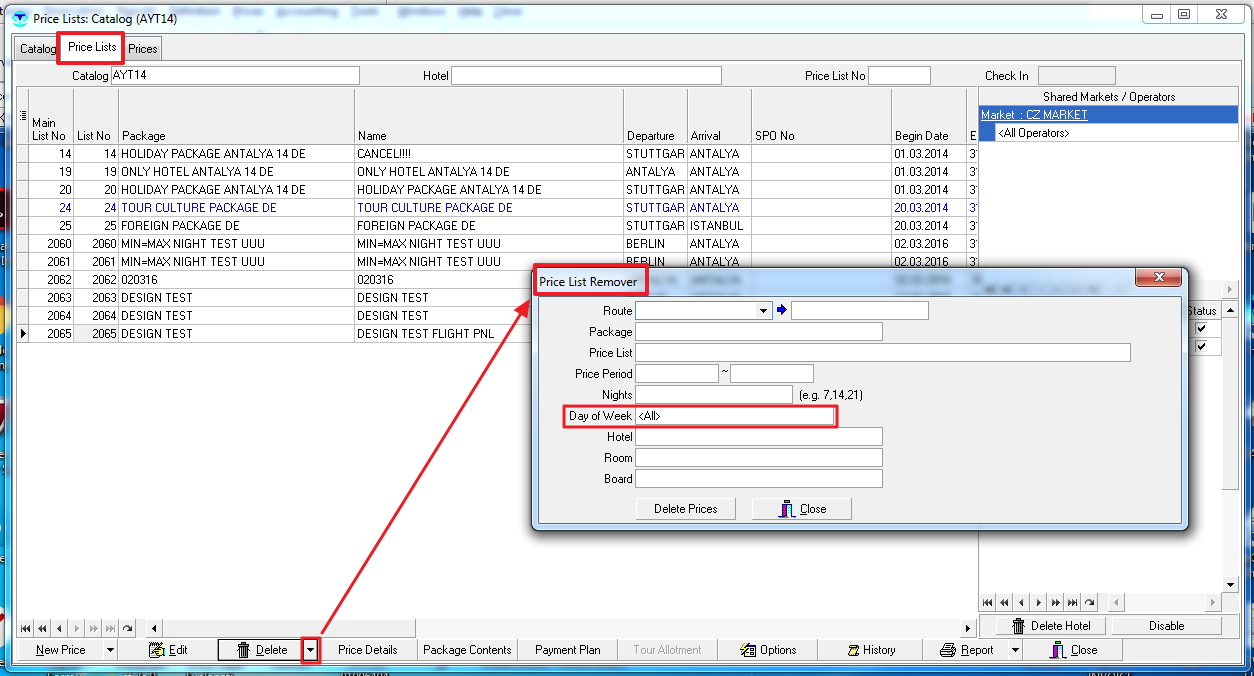Viewport: 1254px width, 676px height.
Task: Switch to the Prices tab
Action: tap(142, 49)
